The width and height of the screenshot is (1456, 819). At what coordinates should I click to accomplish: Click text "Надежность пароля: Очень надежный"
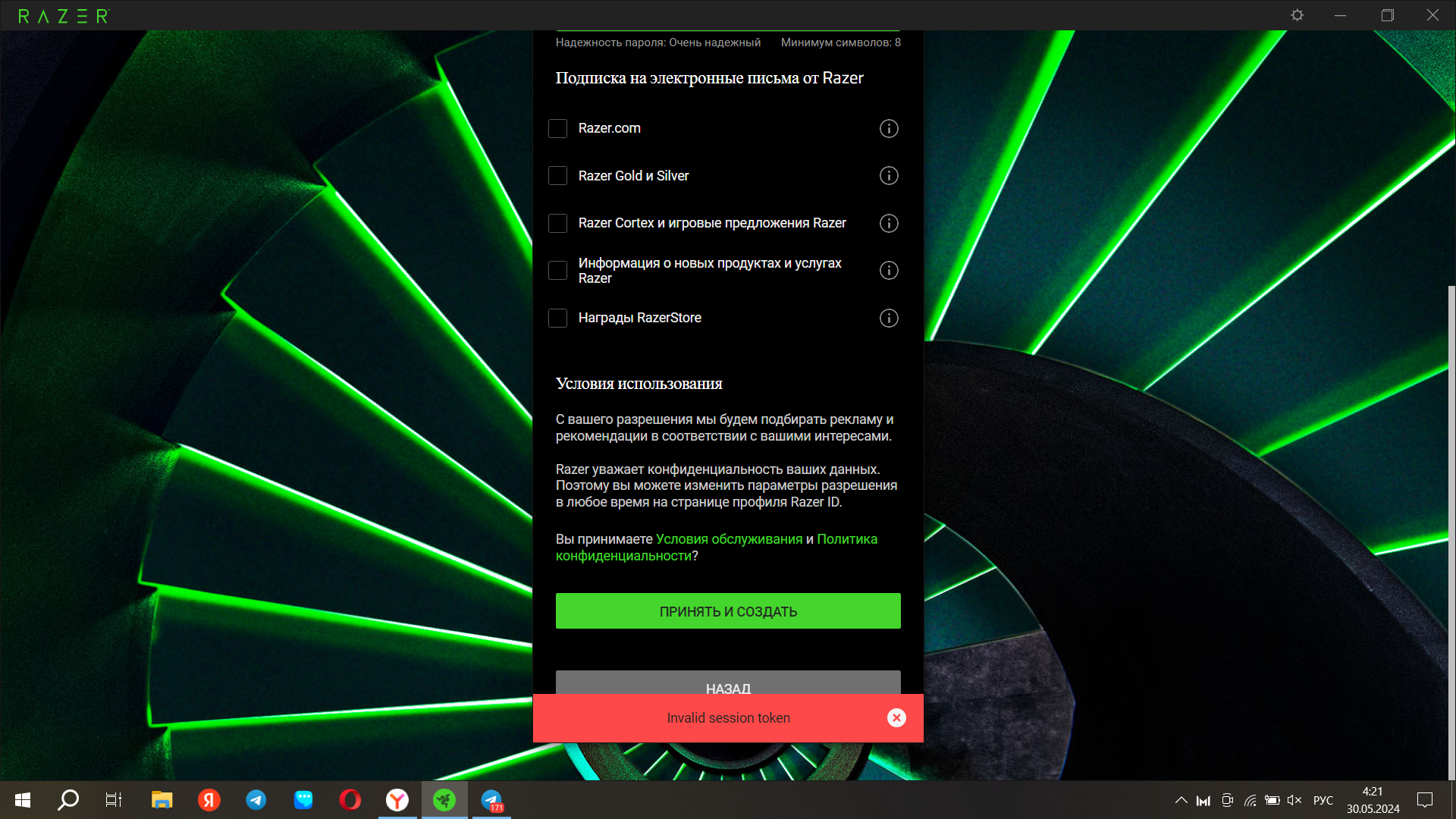(658, 42)
